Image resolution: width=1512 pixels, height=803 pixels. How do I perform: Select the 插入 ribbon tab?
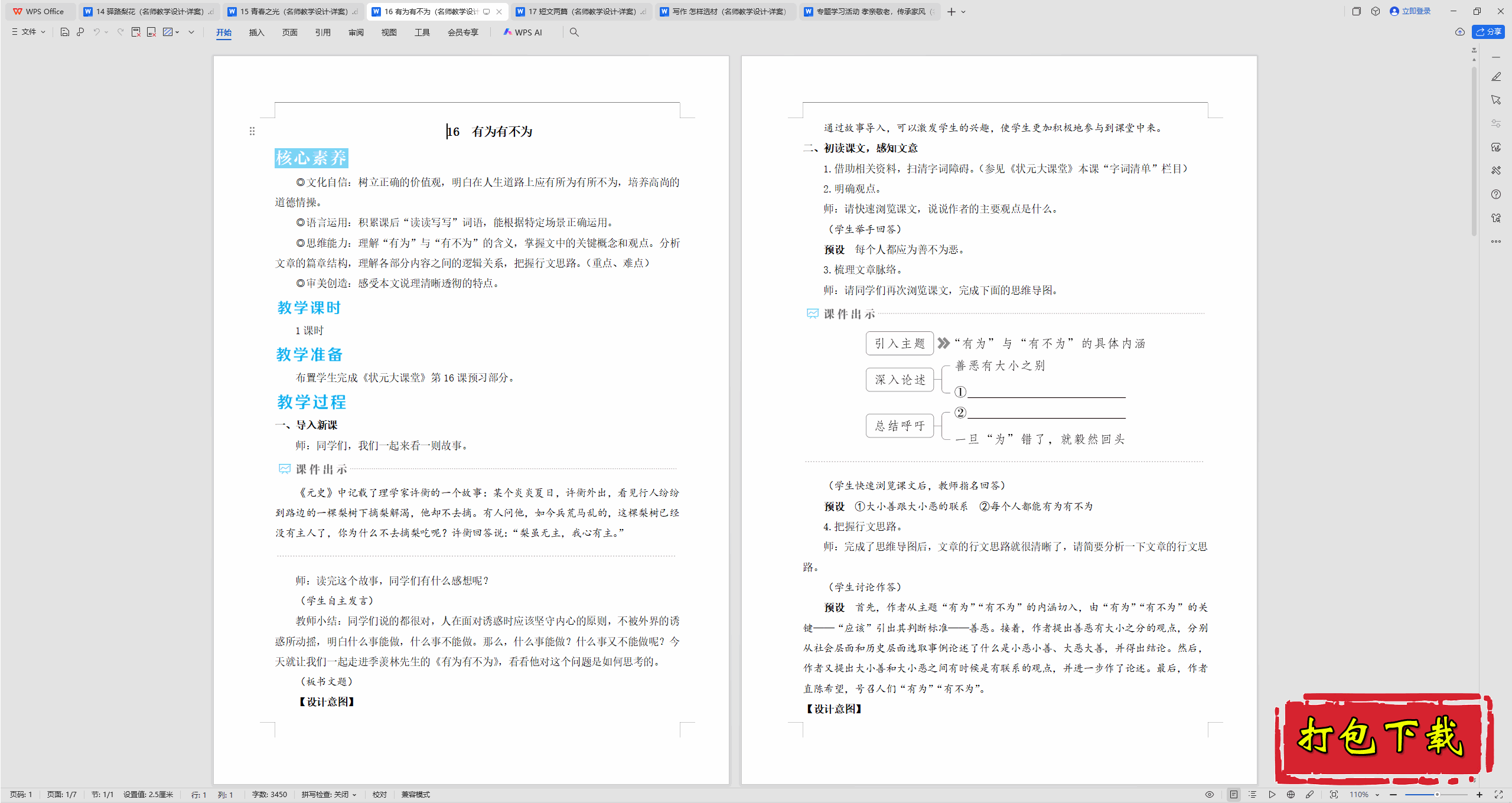(x=256, y=32)
